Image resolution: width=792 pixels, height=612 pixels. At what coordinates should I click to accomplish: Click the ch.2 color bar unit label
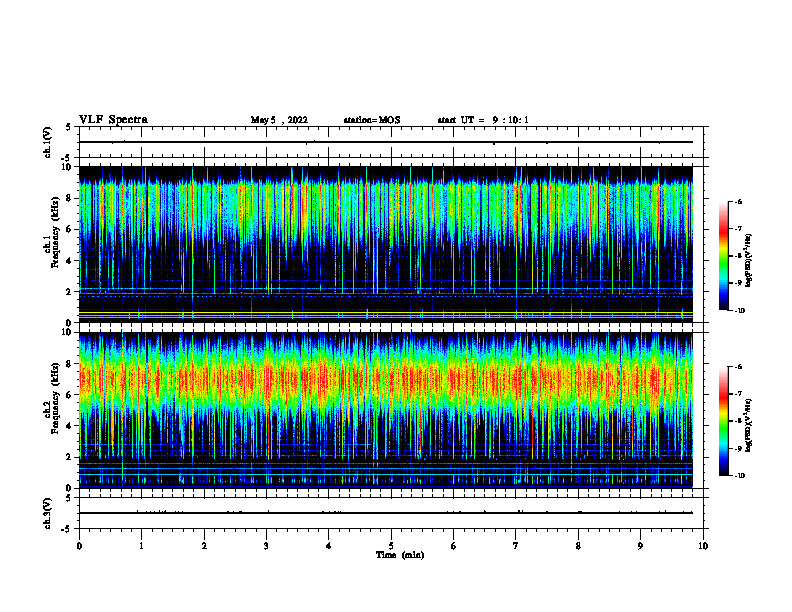pyautogui.click(x=749, y=426)
